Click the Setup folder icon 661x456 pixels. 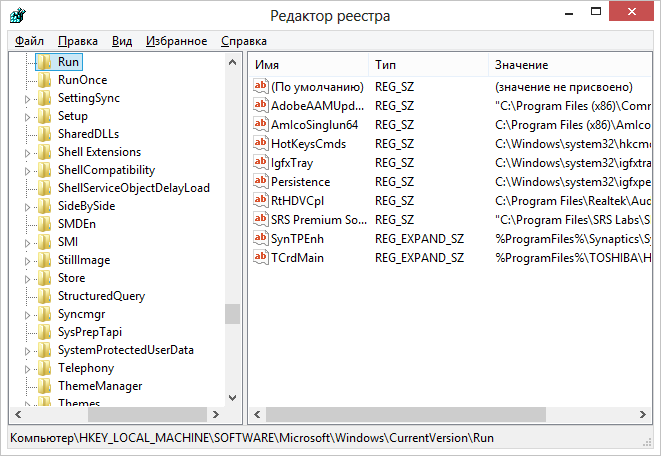(x=44, y=116)
